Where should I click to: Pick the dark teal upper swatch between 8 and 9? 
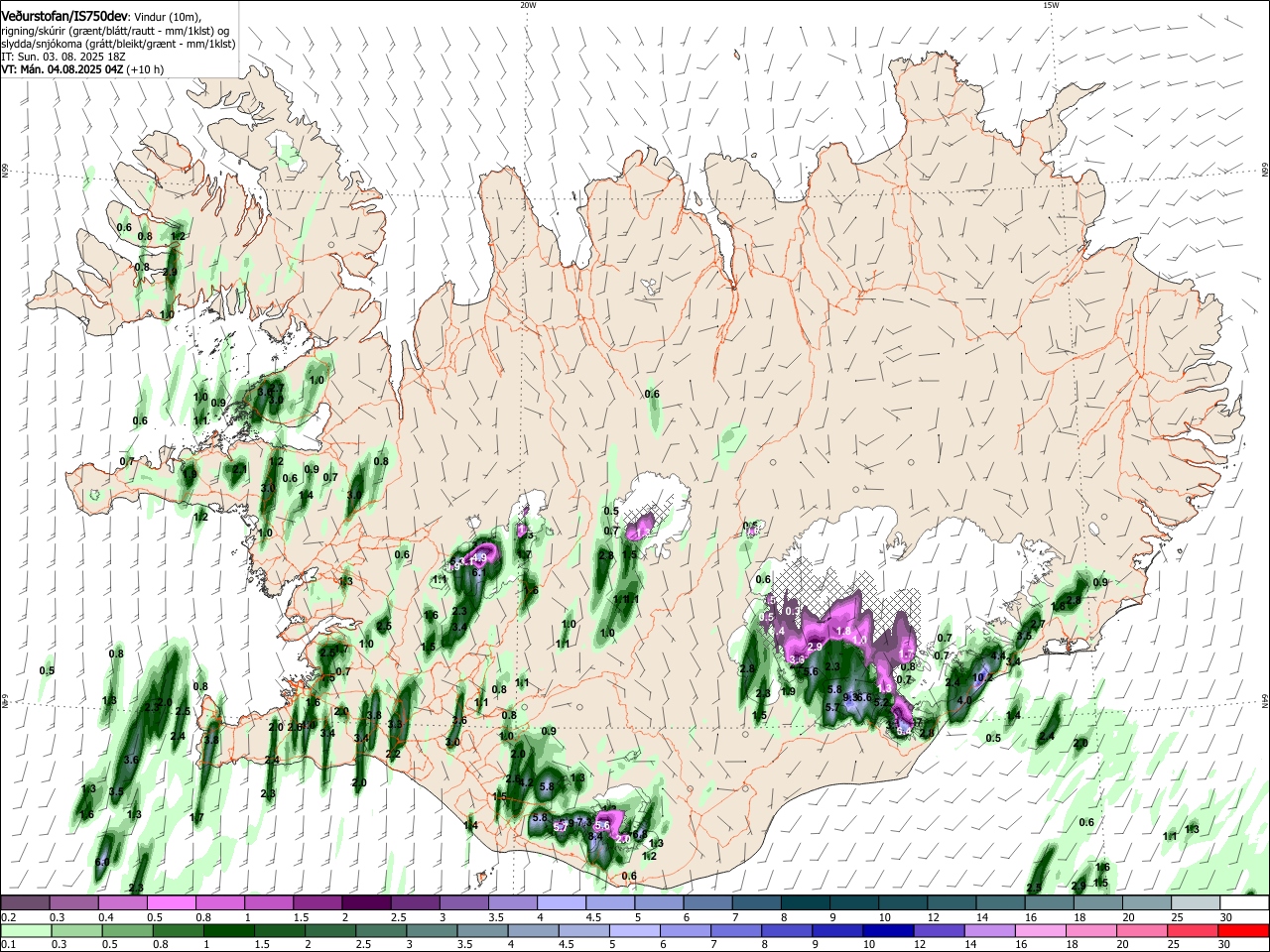point(805,902)
